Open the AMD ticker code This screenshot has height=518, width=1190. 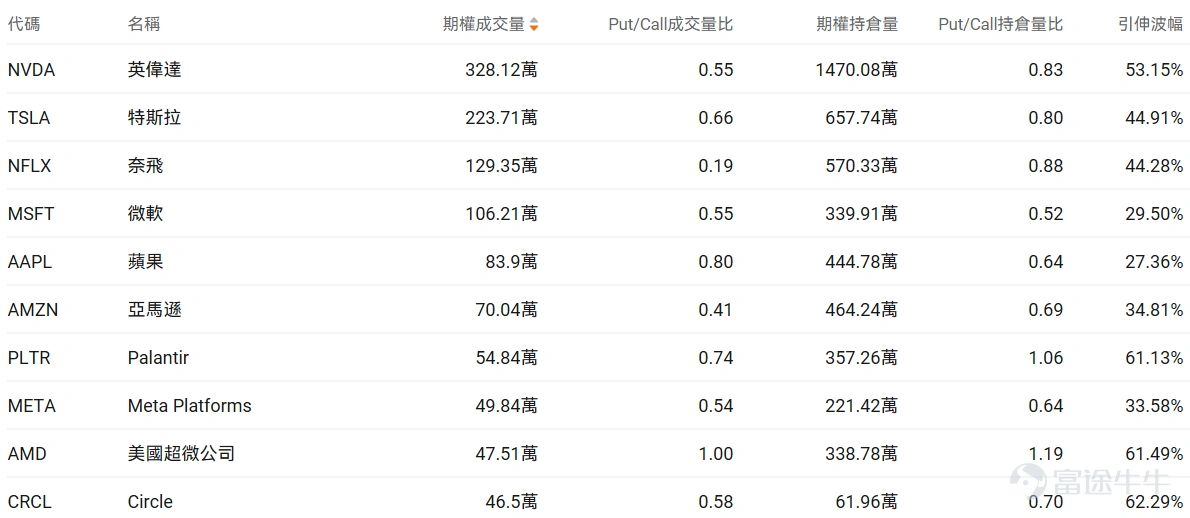(x=27, y=454)
